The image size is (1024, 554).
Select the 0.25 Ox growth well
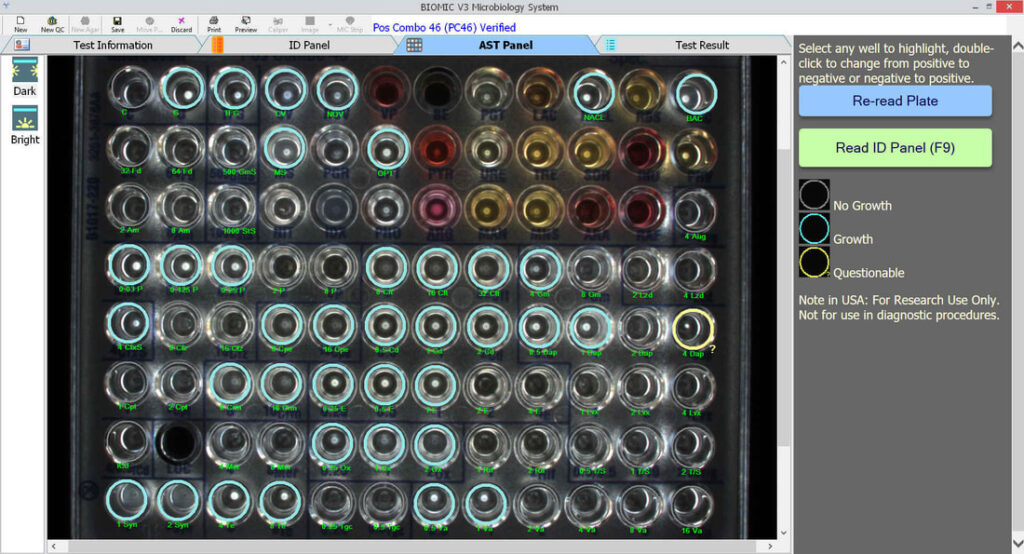tap(332, 444)
